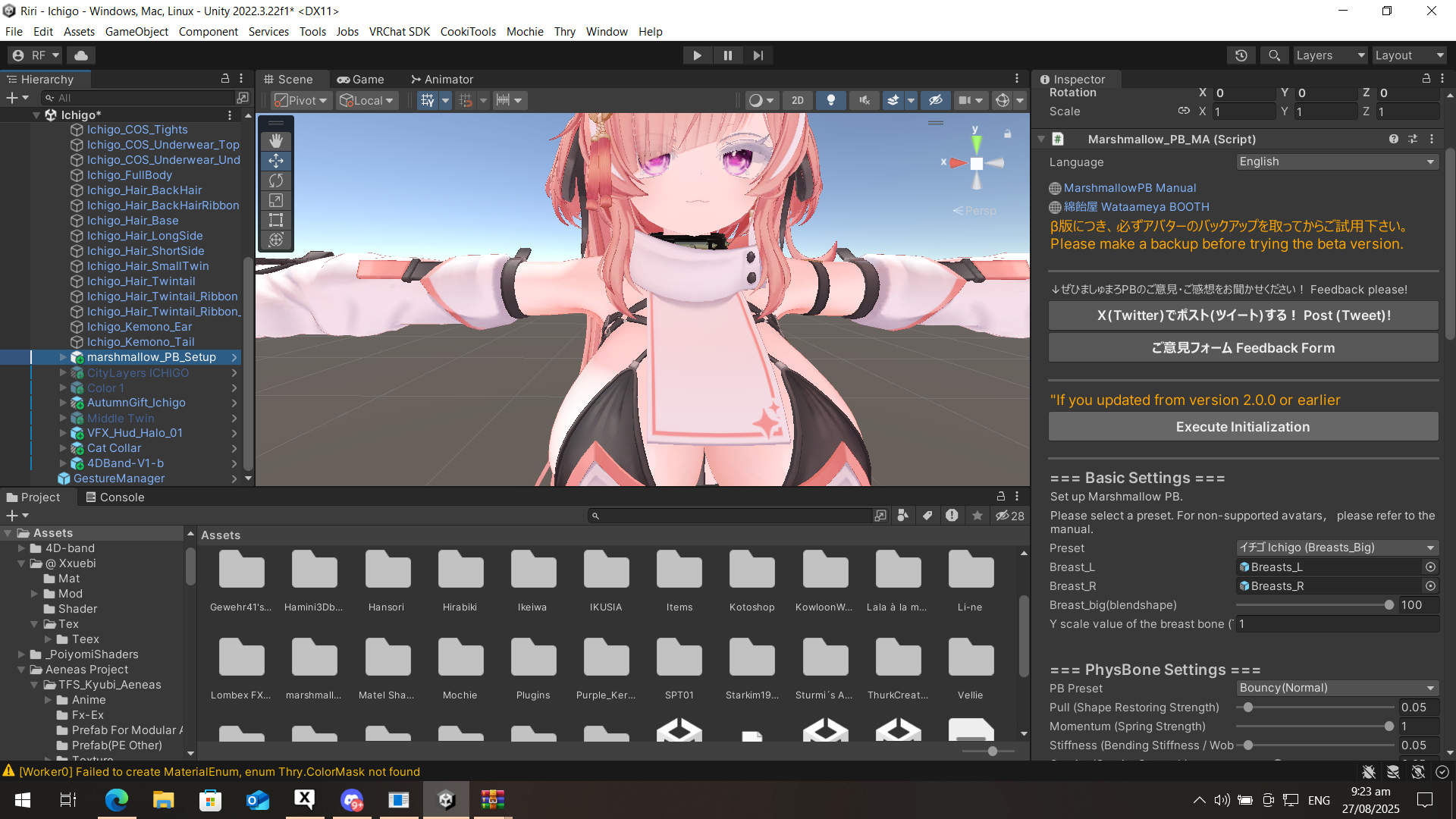Lock the Project panel
Viewport: 1456px width, 819px height.
click(1001, 497)
